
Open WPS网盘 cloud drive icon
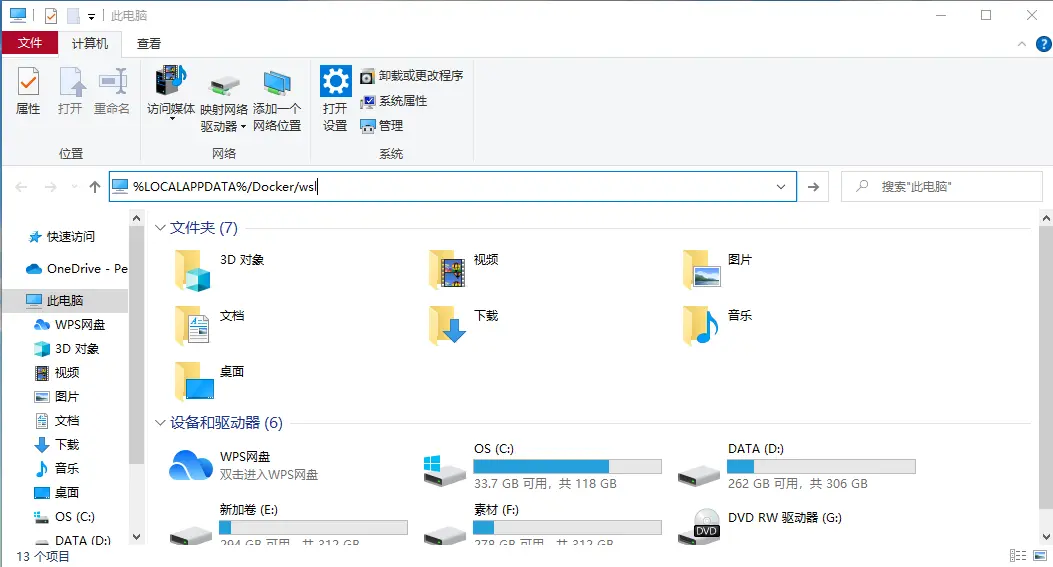192,465
